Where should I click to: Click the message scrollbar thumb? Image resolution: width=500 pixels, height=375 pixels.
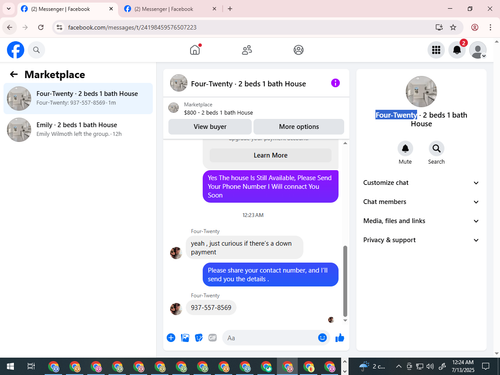(345, 281)
